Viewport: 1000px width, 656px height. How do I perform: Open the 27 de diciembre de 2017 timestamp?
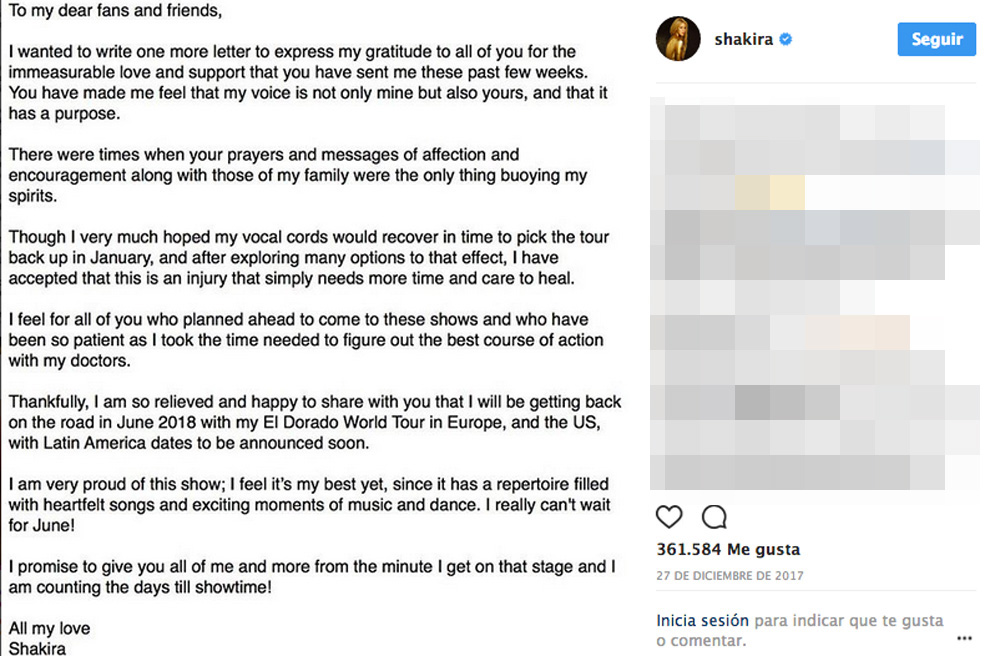coord(730,576)
